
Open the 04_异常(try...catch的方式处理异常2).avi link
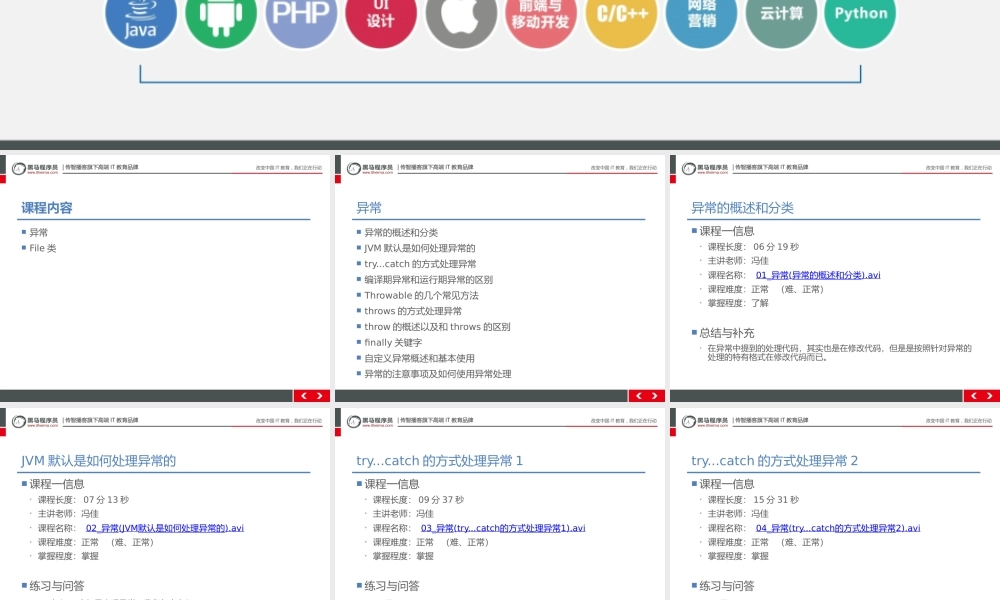[x=837, y=528]
